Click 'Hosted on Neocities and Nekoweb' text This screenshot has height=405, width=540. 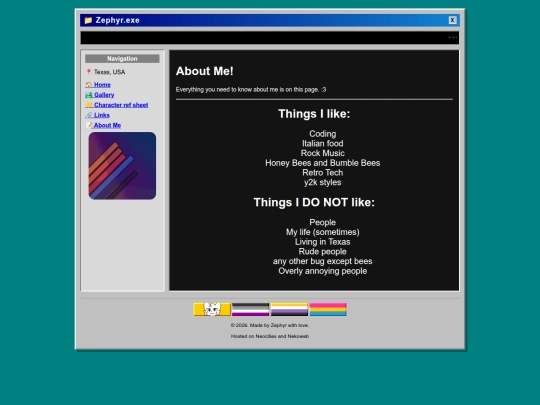[x=270, y=336]
